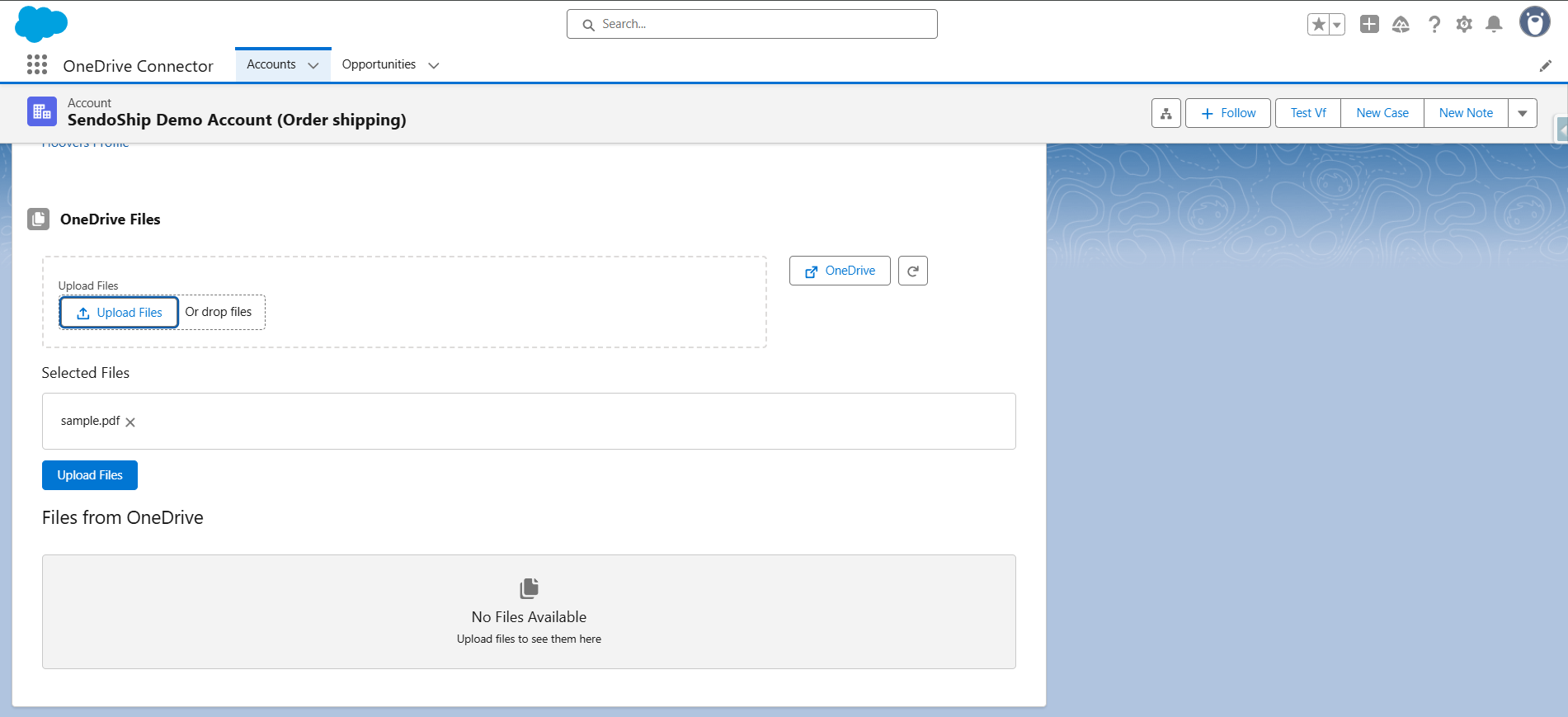1568x717 pixels.
Task: Click the pencil icon to edit navigation
Action: click(x=1546, y=66)
